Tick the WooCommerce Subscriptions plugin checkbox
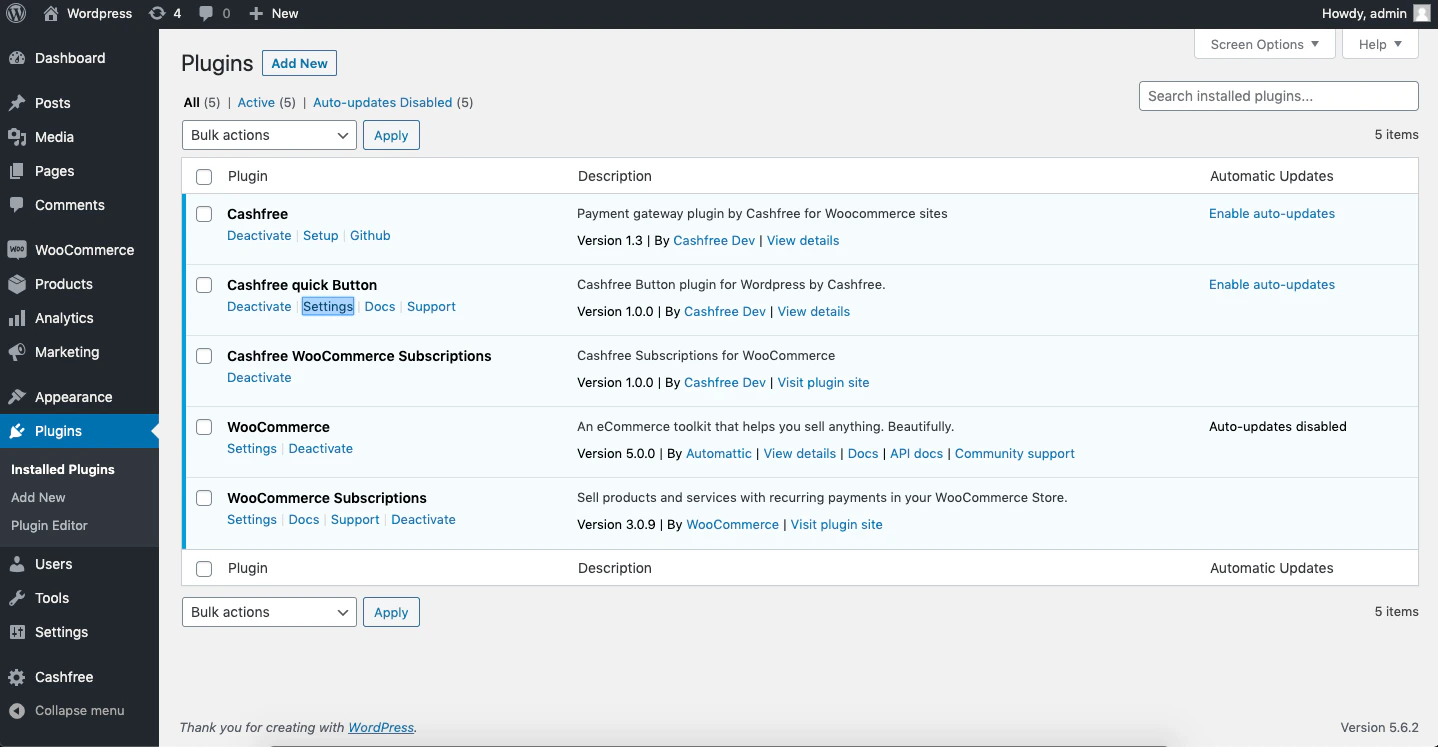 tap(204, 498)
